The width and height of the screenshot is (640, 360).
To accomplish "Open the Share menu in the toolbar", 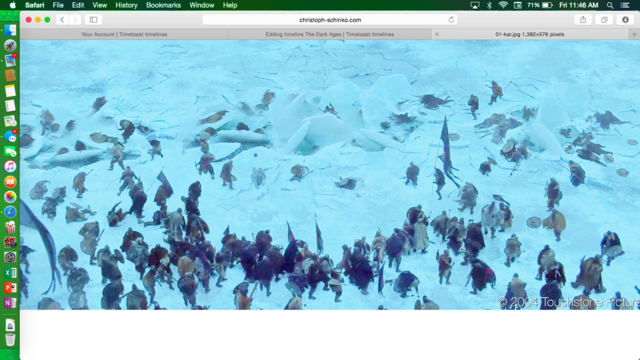I will [x=583, y=20].
